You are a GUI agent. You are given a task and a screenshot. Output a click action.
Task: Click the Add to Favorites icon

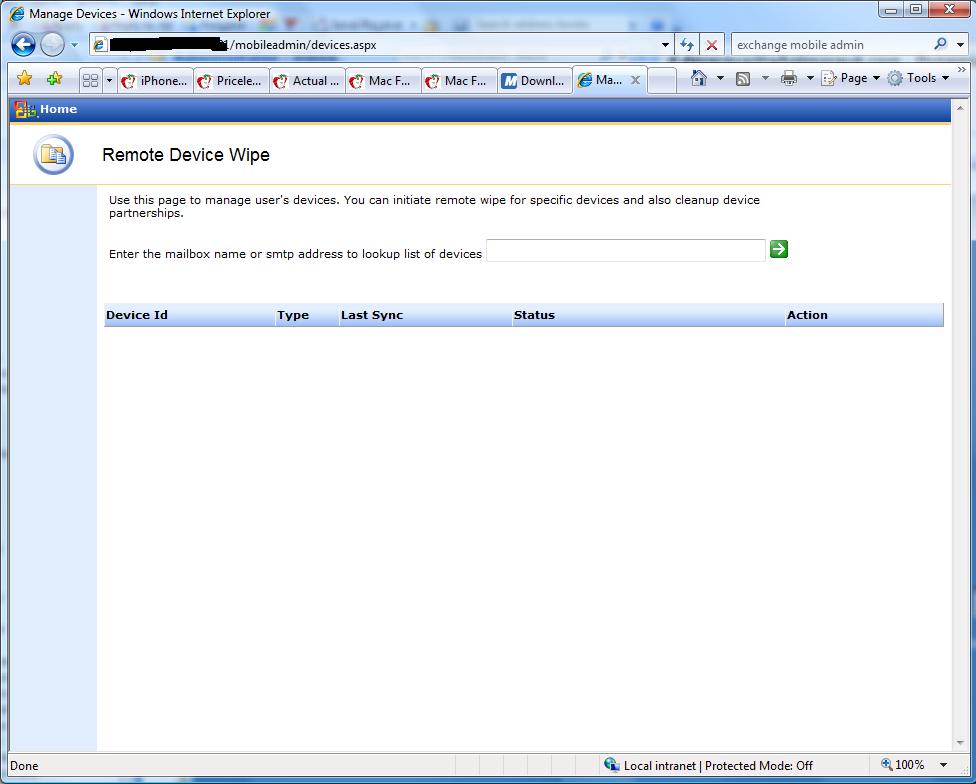point(55,78)
